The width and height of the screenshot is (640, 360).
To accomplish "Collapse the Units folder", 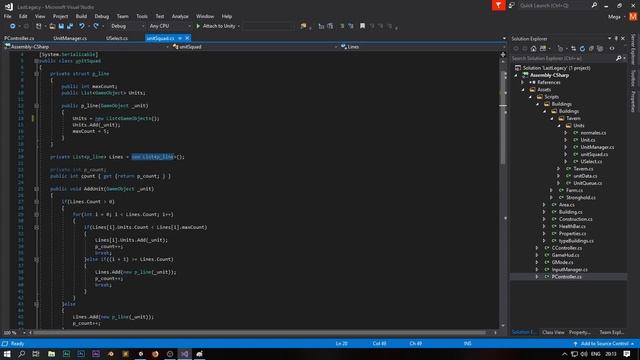I will (559, 126).
